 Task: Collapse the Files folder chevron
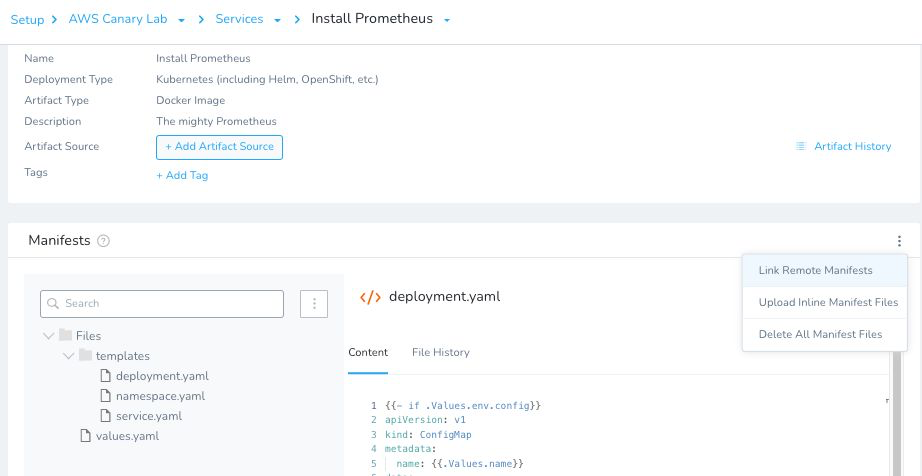pos(49,336)
